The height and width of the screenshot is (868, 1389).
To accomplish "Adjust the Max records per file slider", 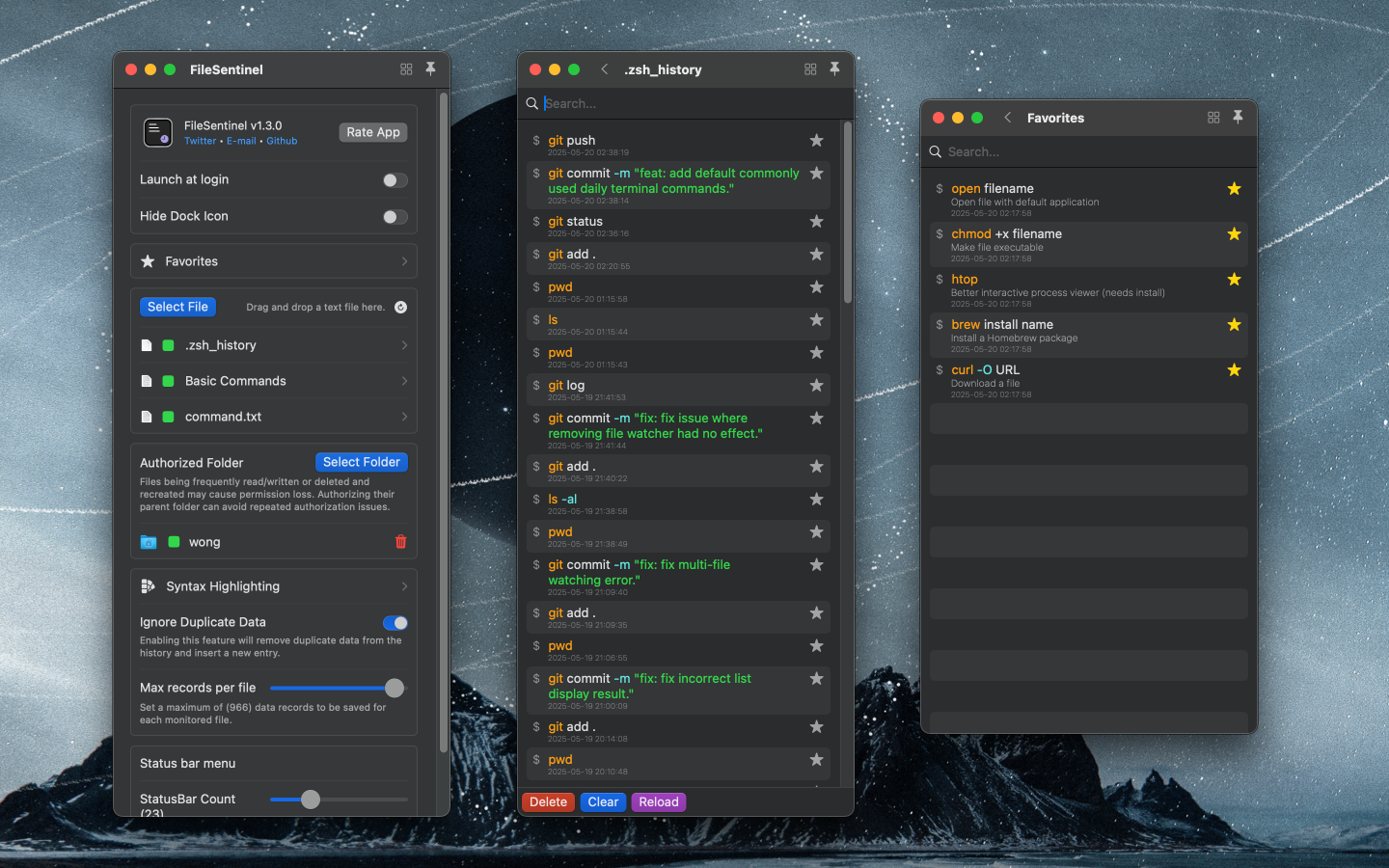I will click(x=394, y=688).
